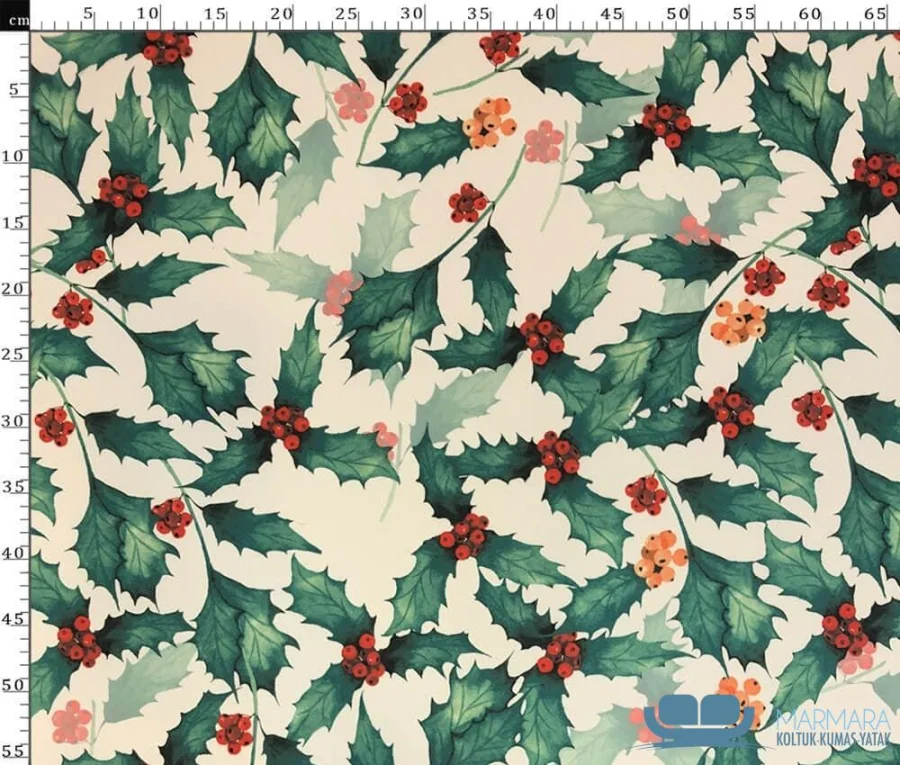Image resolution: width=900 pixels, height=765 pixels.
Task: Click the "5" mark on the top ruler
Action: 88,13
